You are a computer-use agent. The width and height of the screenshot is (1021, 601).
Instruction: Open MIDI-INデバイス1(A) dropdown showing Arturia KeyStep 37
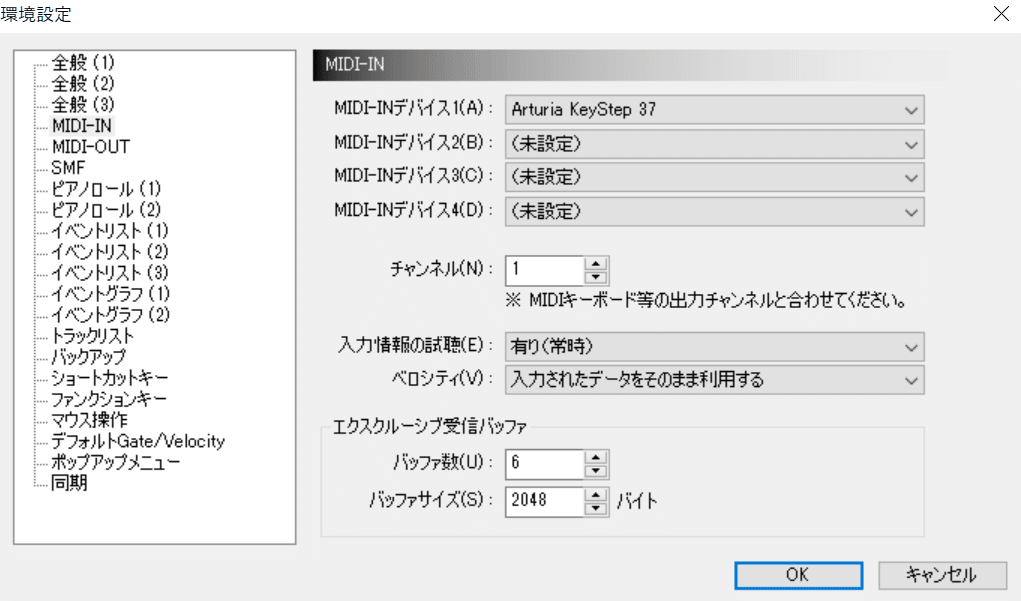pos(714,110)
